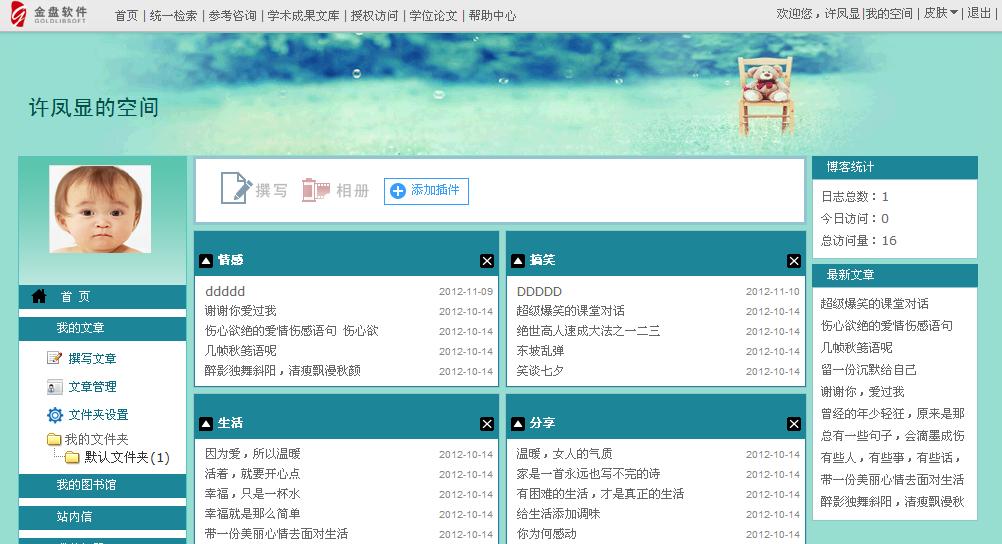This screenshot has height=544, width=1002.
Task: Collapse the 分享 panel with triangle icon
Action: 518,424
